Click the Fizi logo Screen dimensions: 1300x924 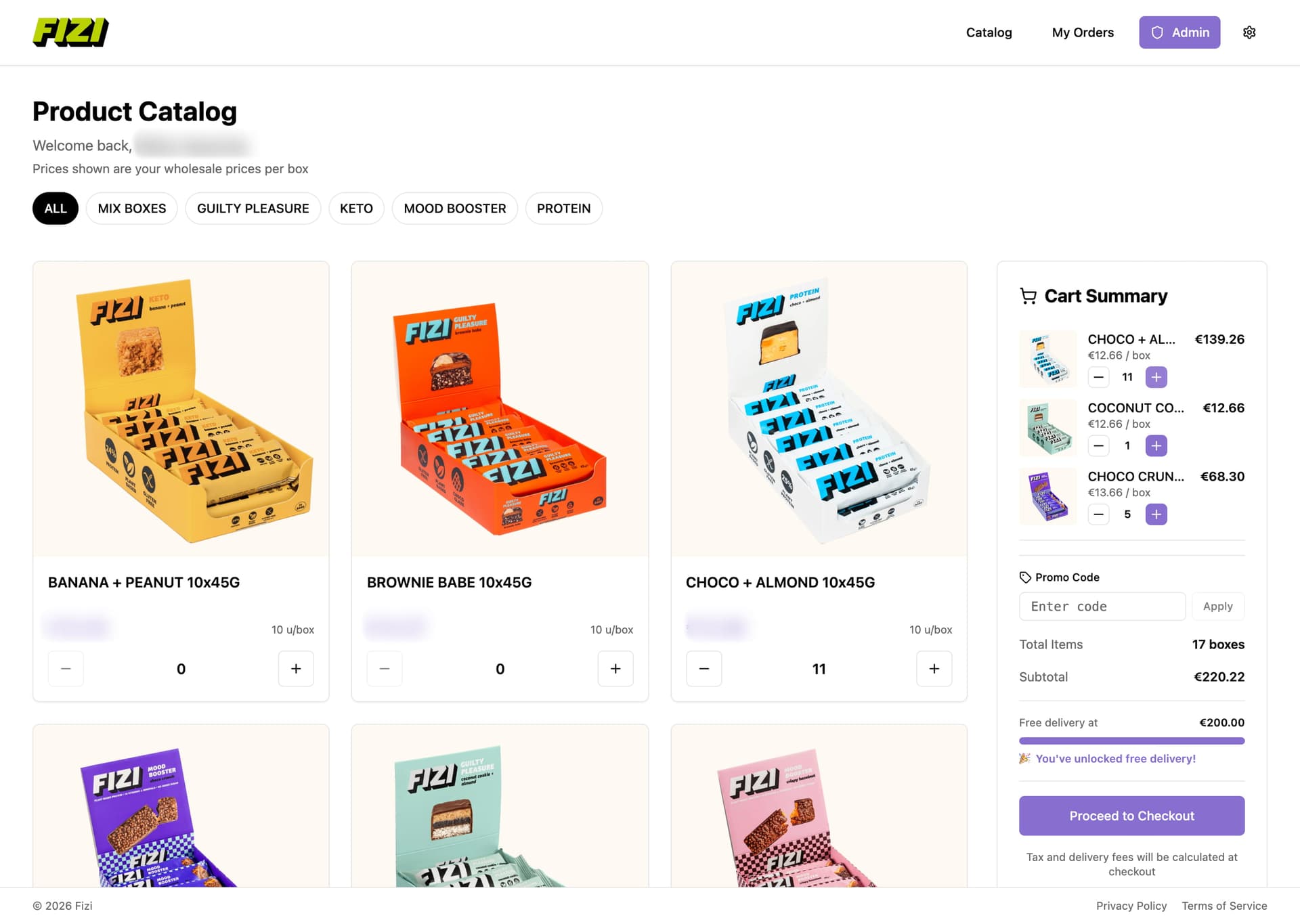(70, 30)
